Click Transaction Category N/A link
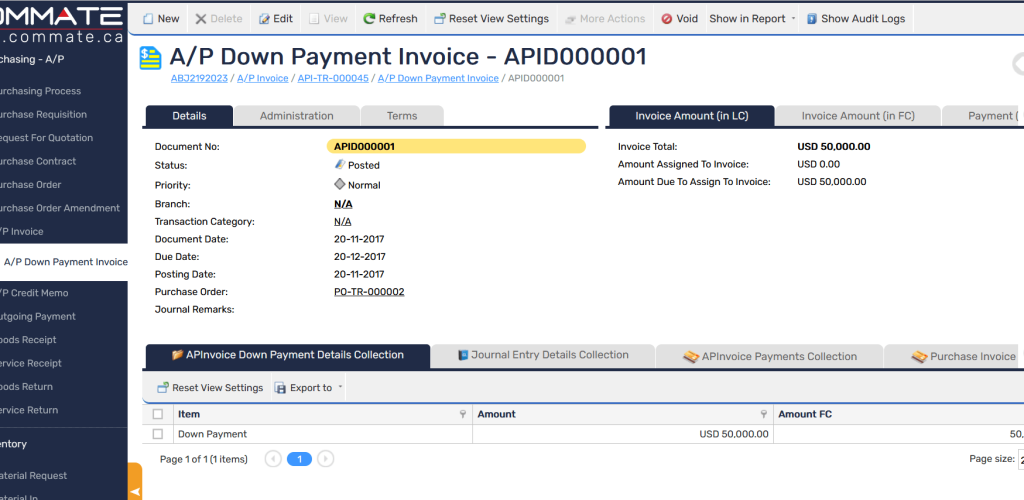 point(342,222)
